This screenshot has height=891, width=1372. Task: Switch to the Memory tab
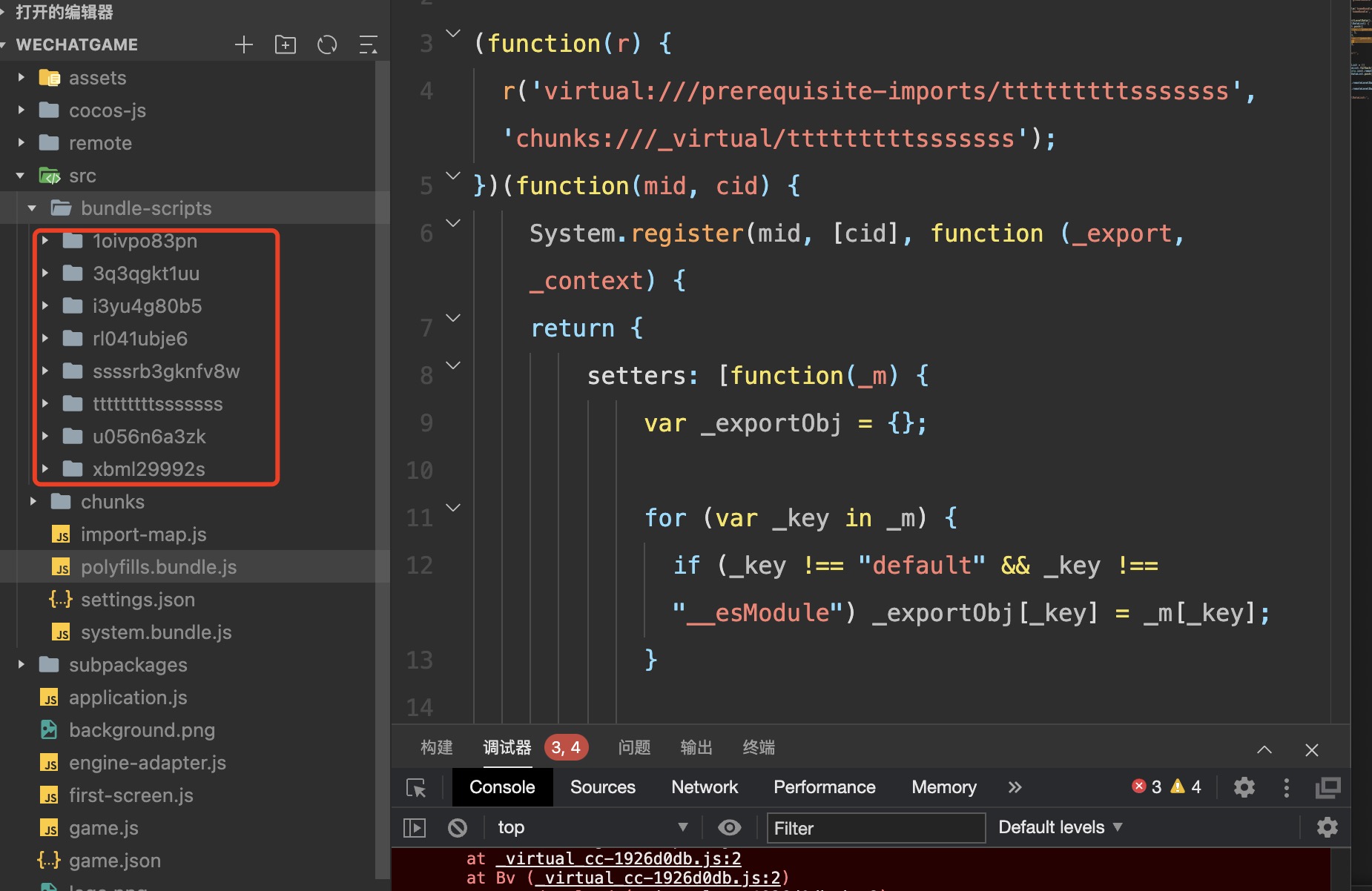(944, 787)
